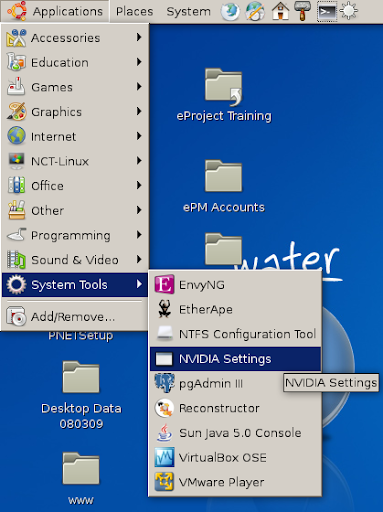Click the EnvyNG magenta E icon
The height and width of the screenshot is (512, 383).
coord(164,285)
